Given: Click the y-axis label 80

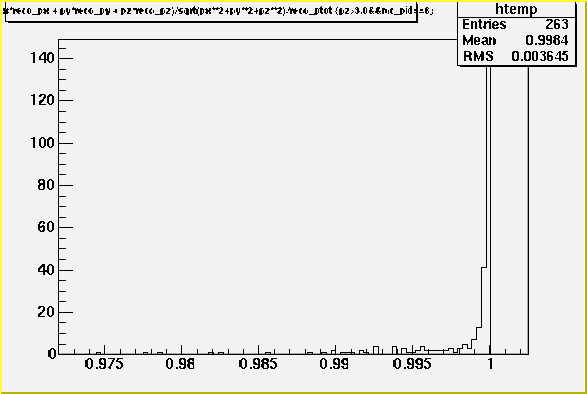Looking at the screenshot, I should pos(46,185).
